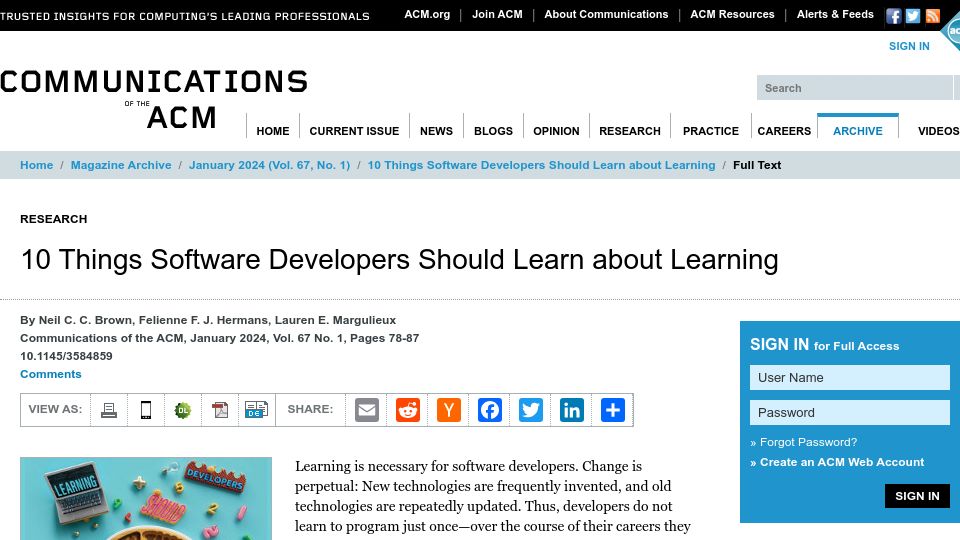
Task: Go to Magazine Archive breadcrumb
Action: pos(121,165)
